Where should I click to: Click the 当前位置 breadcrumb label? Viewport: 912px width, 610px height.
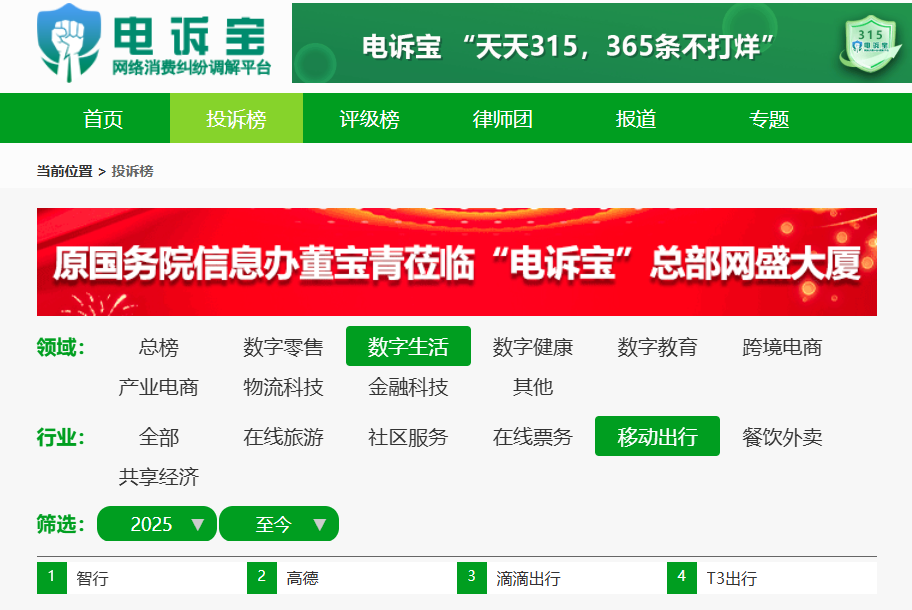click(x=65, y=171)
